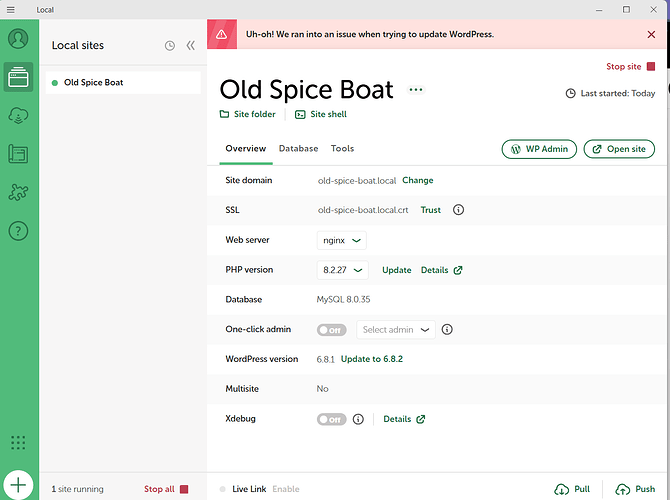Open the Select admin dropdown
The height and width of the screenshot is (500, 670).
[396, 330]
